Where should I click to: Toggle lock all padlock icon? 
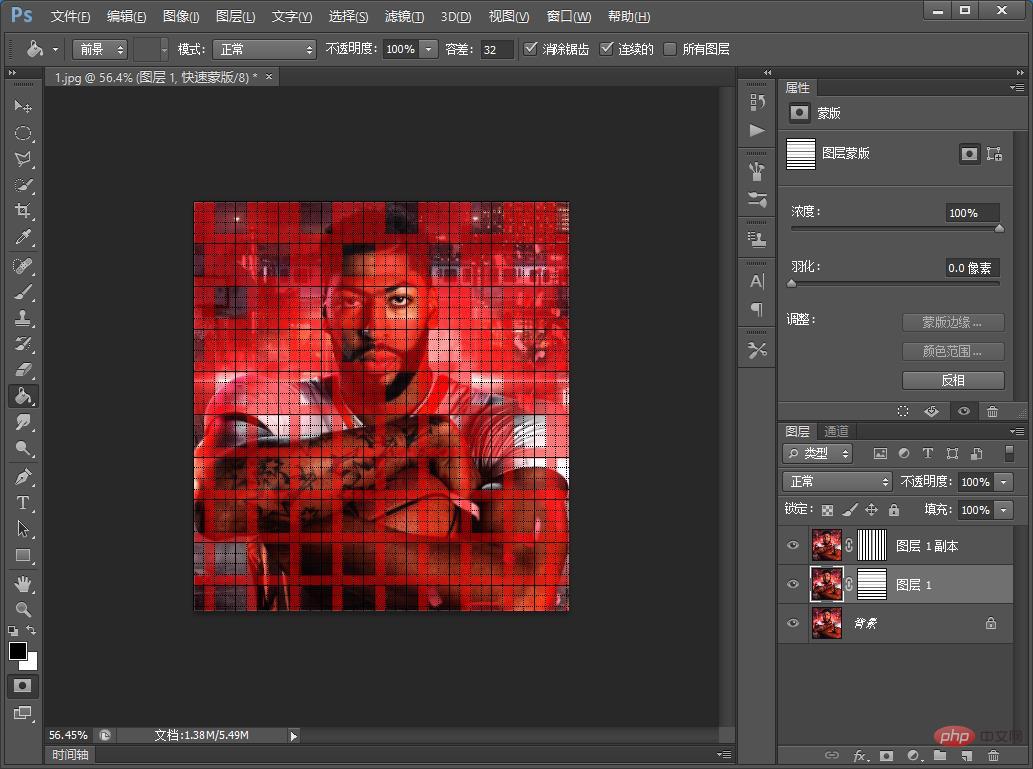coord(894,510)
